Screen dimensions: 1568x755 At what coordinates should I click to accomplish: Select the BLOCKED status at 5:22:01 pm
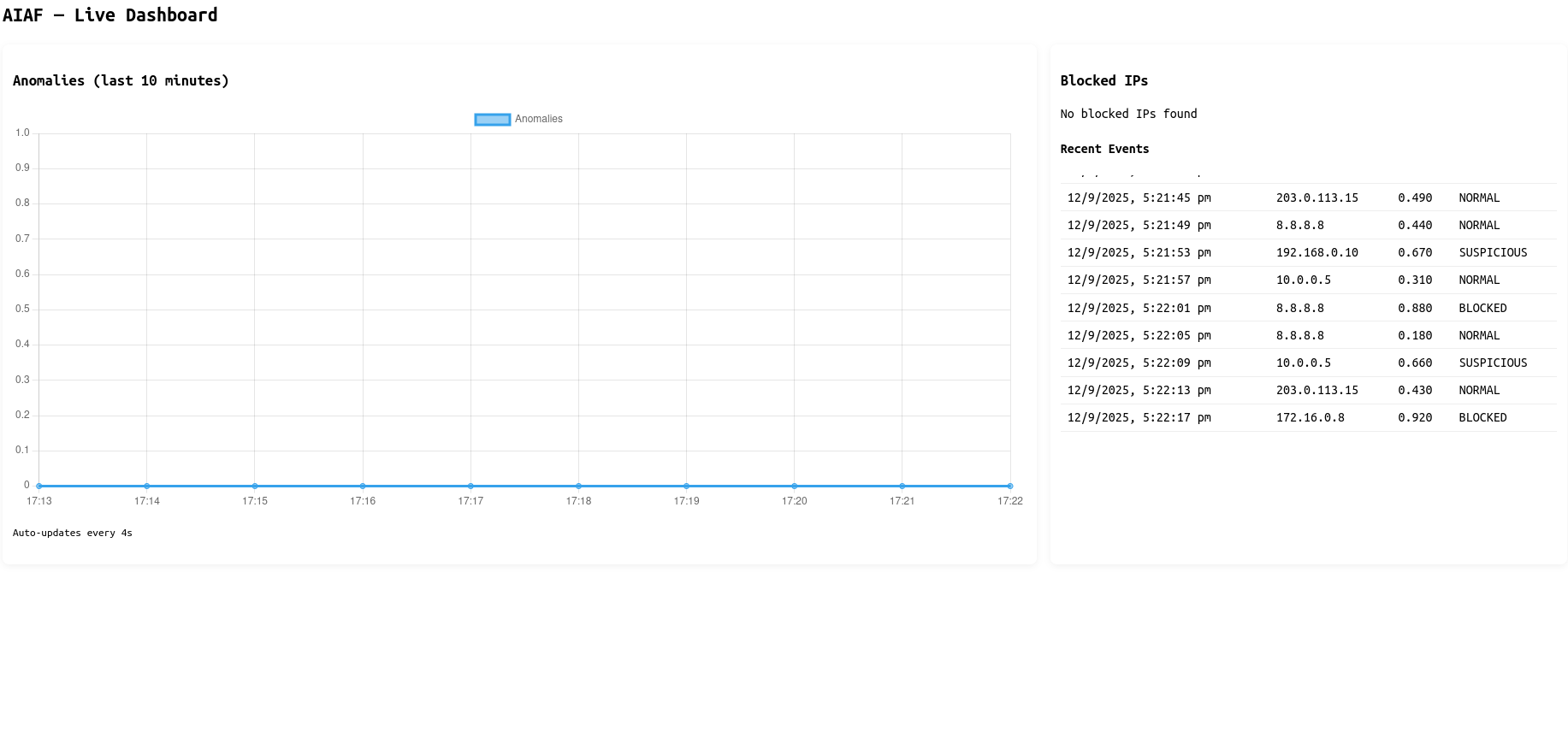pos(1482,309)
